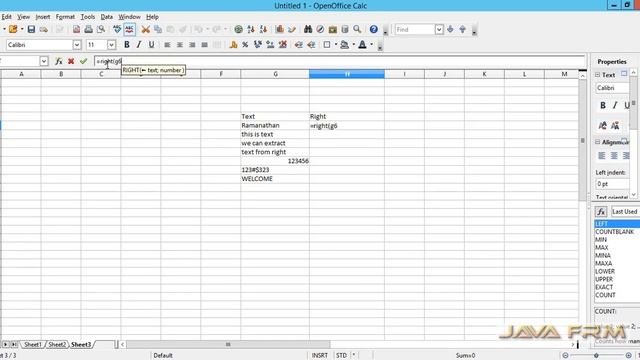Click the Zoom magnifier icon
Screen dimensions: 640x360
[x=357, y=29]
